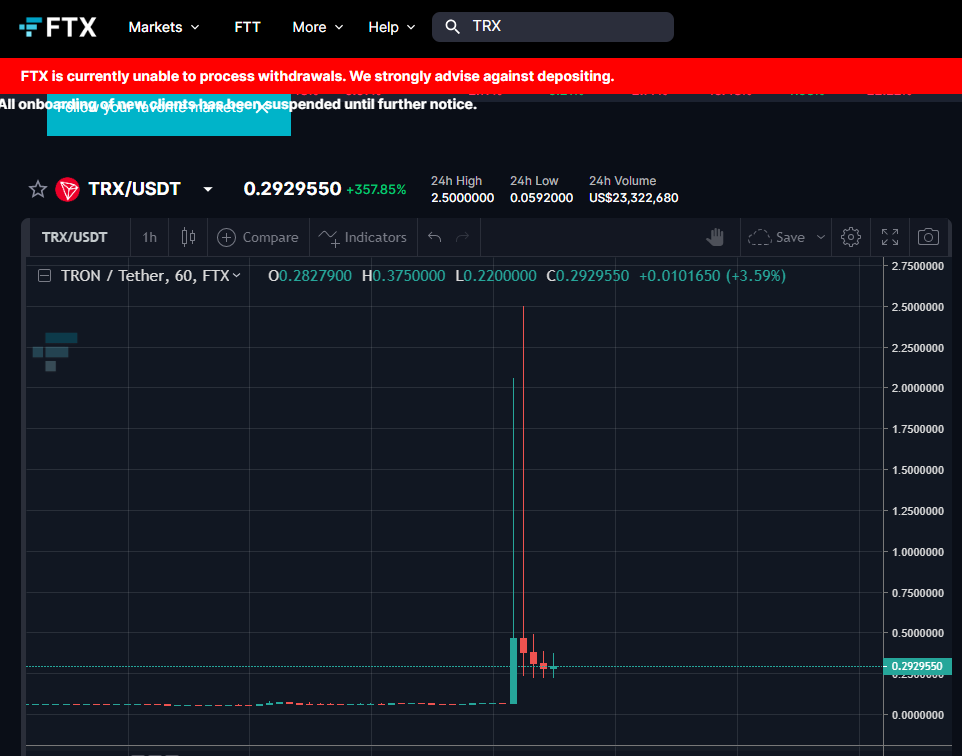
Task: Click the redo arrow in chart toolbar
Action: click(x=462, y=237)
